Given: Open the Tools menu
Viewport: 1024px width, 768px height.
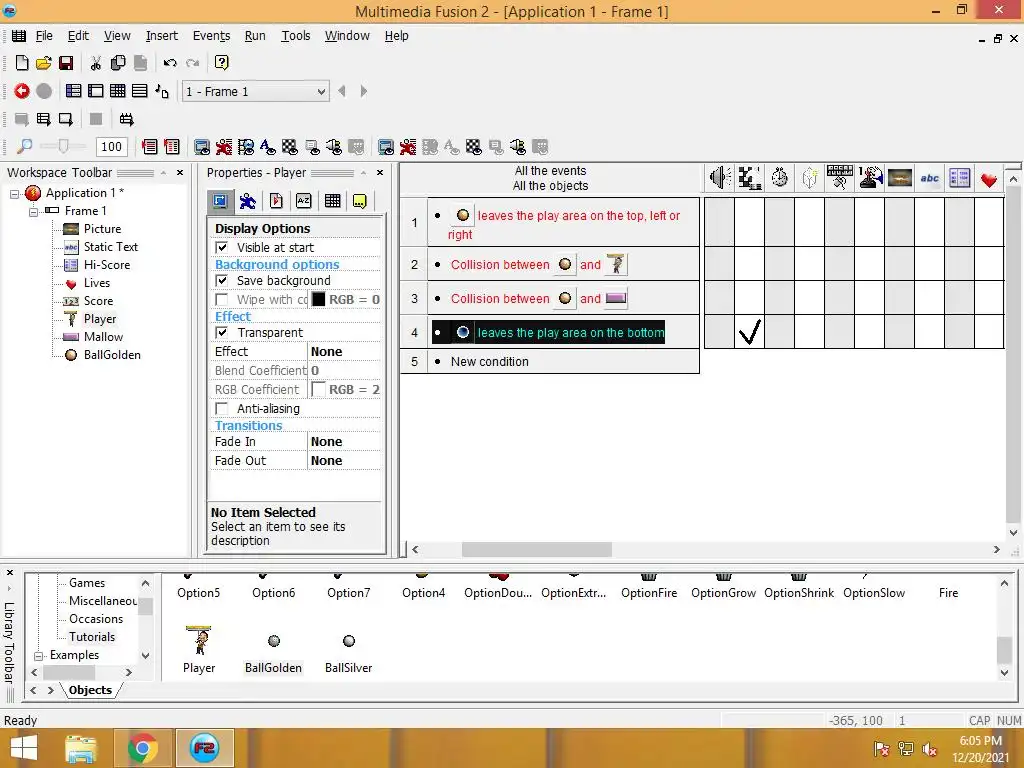Looking at the screenshot, I should 295,36.
